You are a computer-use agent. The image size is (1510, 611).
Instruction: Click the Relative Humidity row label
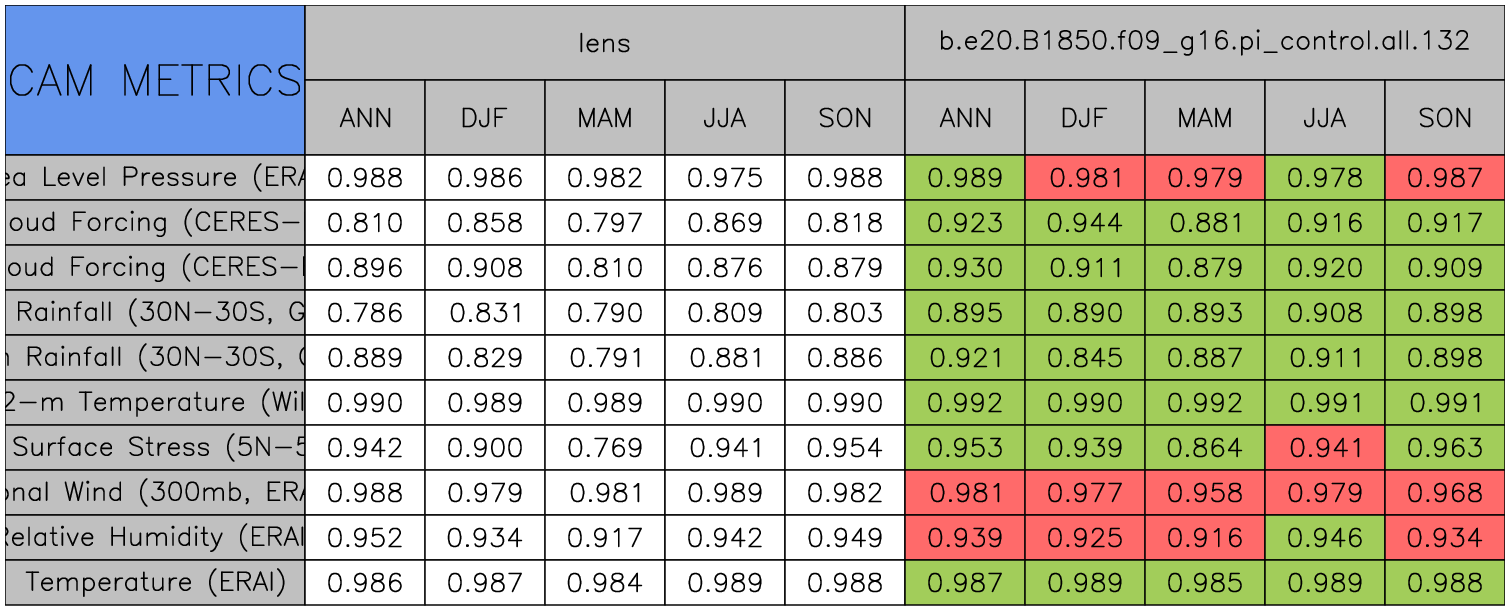point(155,537)
